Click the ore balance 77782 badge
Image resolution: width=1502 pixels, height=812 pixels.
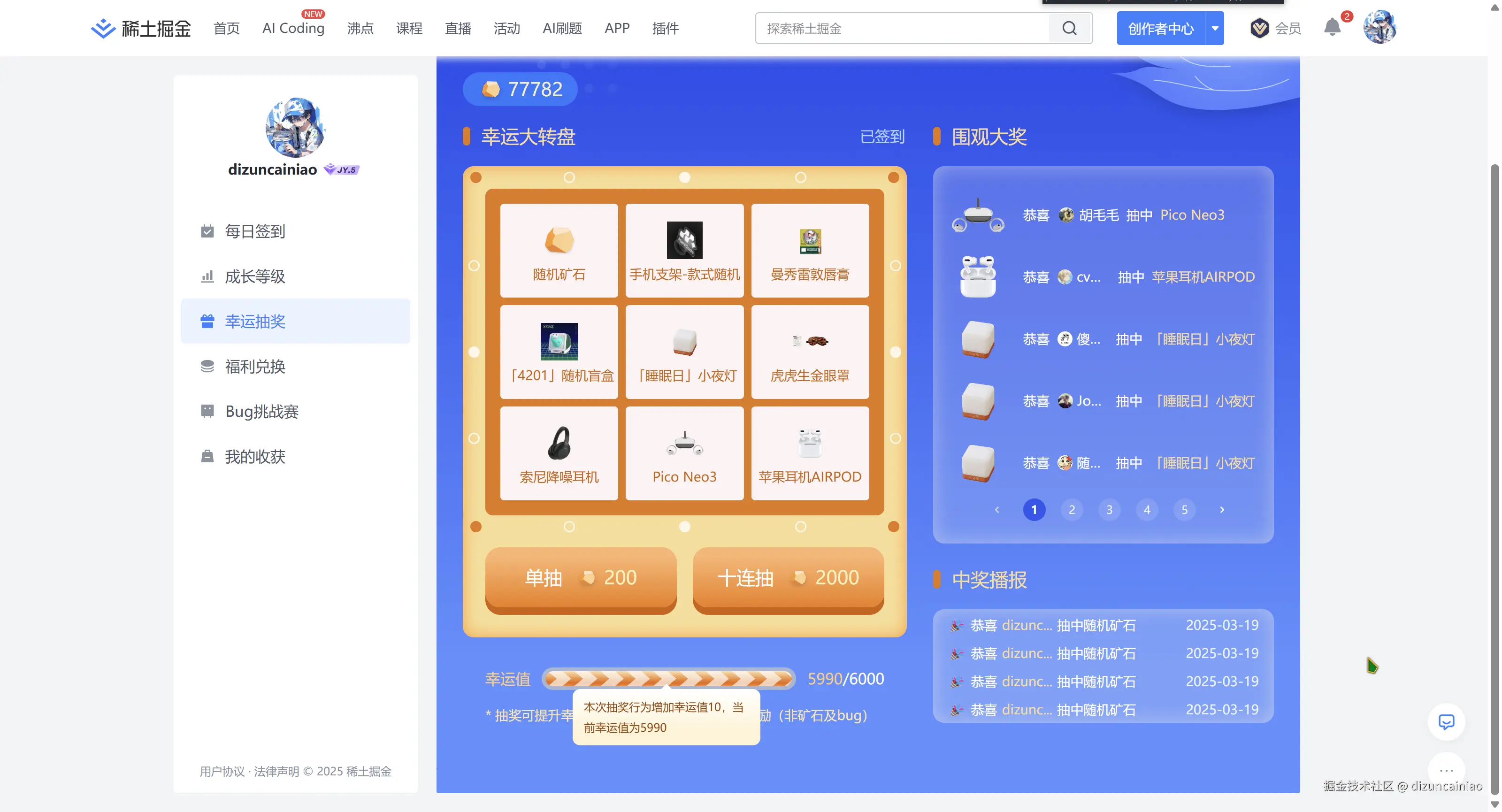click(x=521, y=89)
